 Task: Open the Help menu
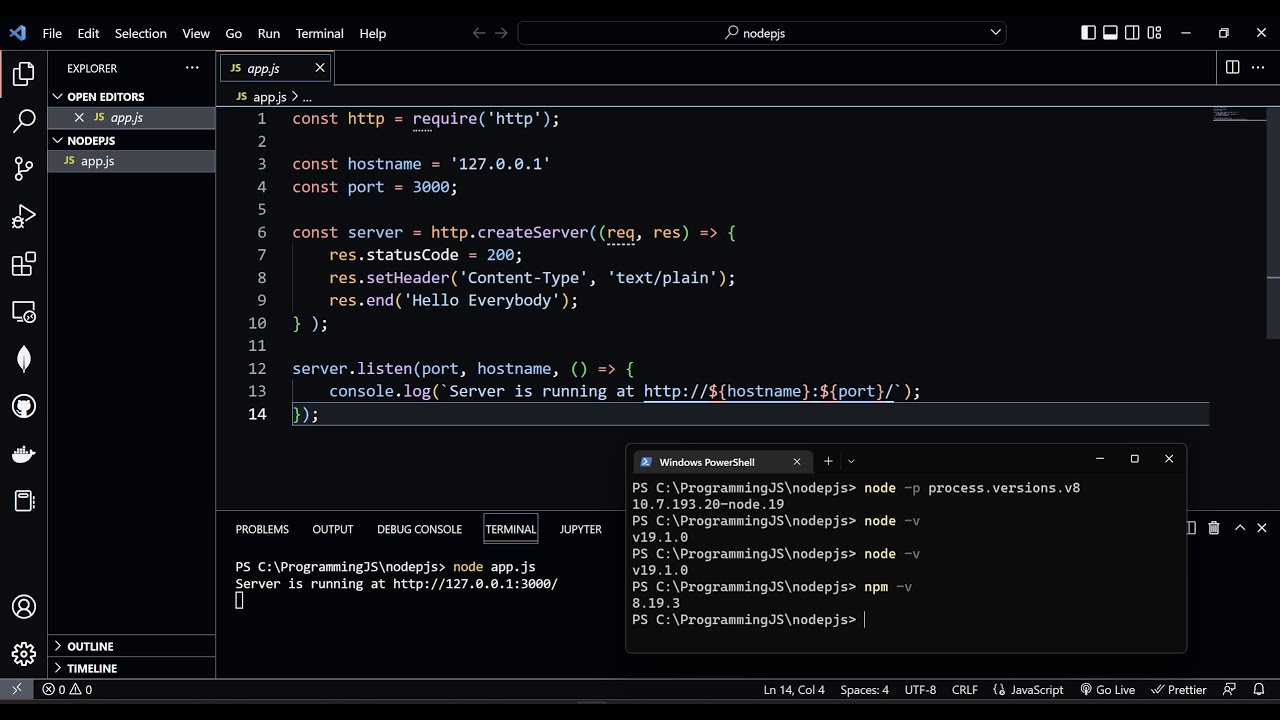coord(372,33)
